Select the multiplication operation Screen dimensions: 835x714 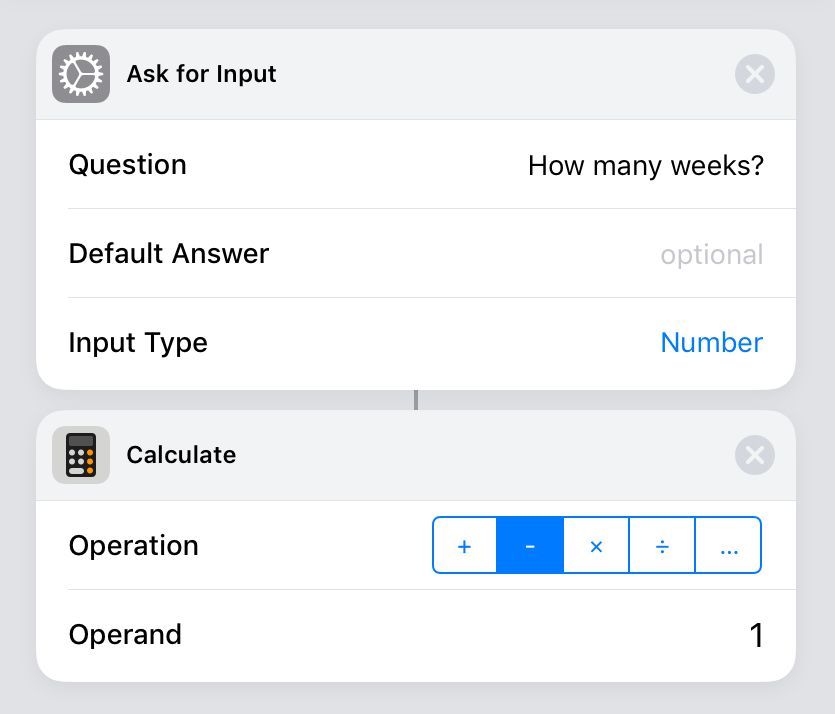596,545
